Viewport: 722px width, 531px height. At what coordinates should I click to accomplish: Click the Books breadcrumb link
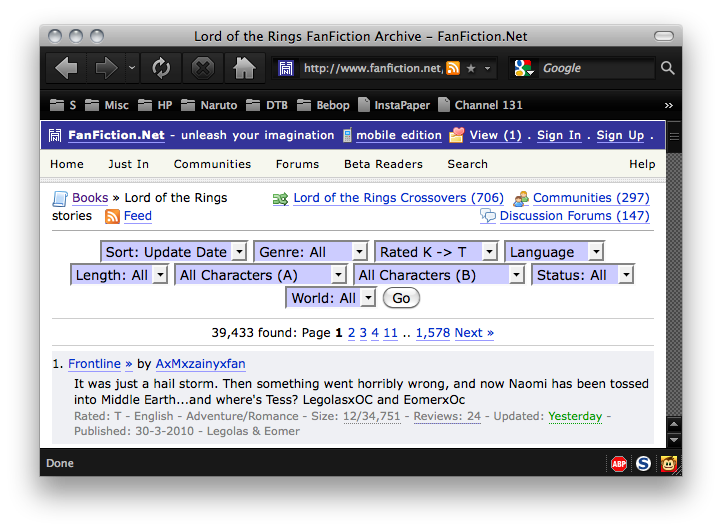90,198
